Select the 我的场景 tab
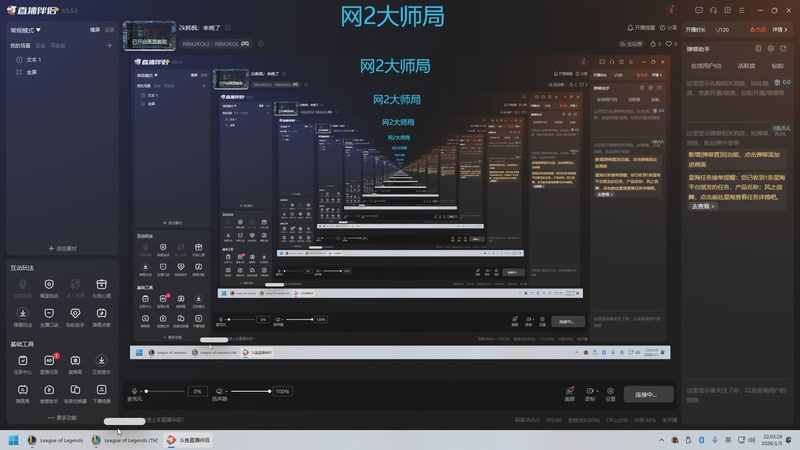Viewport: 800px width, 450px height. point(20,46)
